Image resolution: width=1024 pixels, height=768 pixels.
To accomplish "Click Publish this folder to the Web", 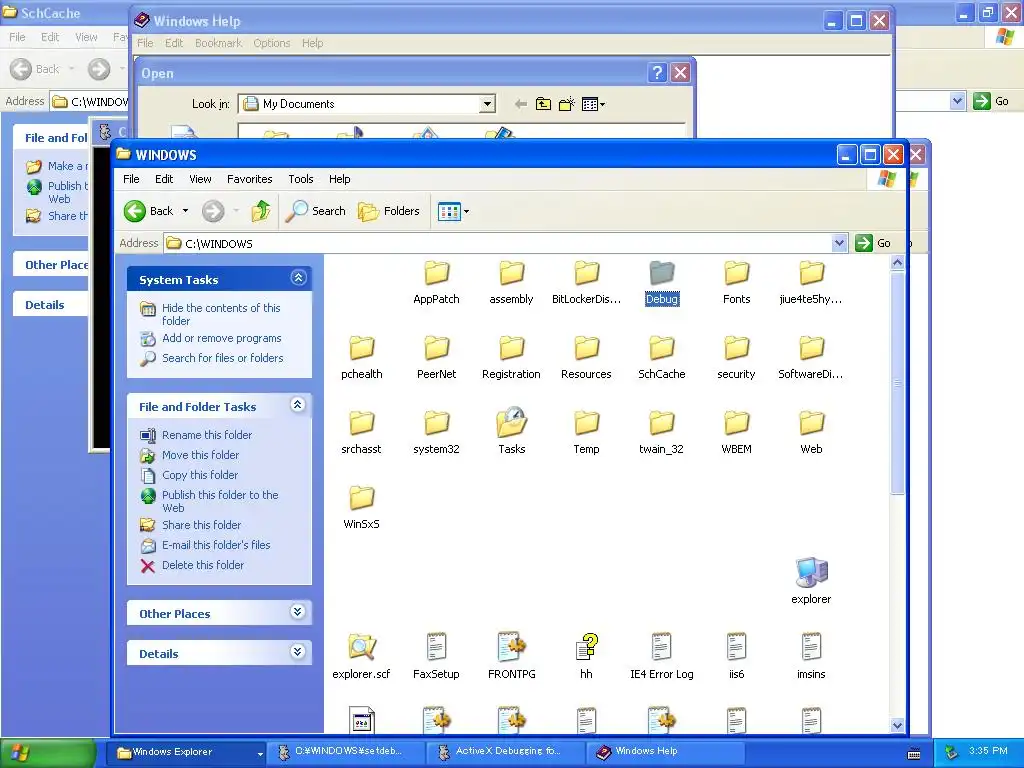I will pos(220,501).
